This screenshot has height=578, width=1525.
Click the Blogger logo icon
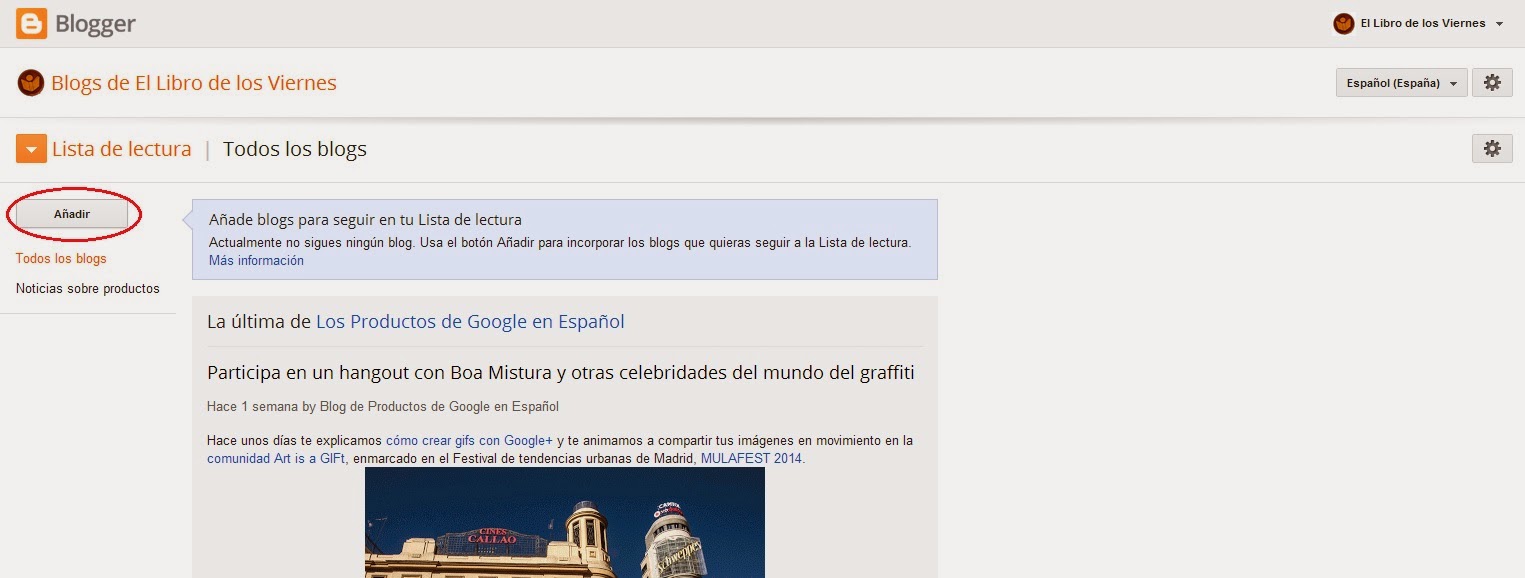point(31,23)
